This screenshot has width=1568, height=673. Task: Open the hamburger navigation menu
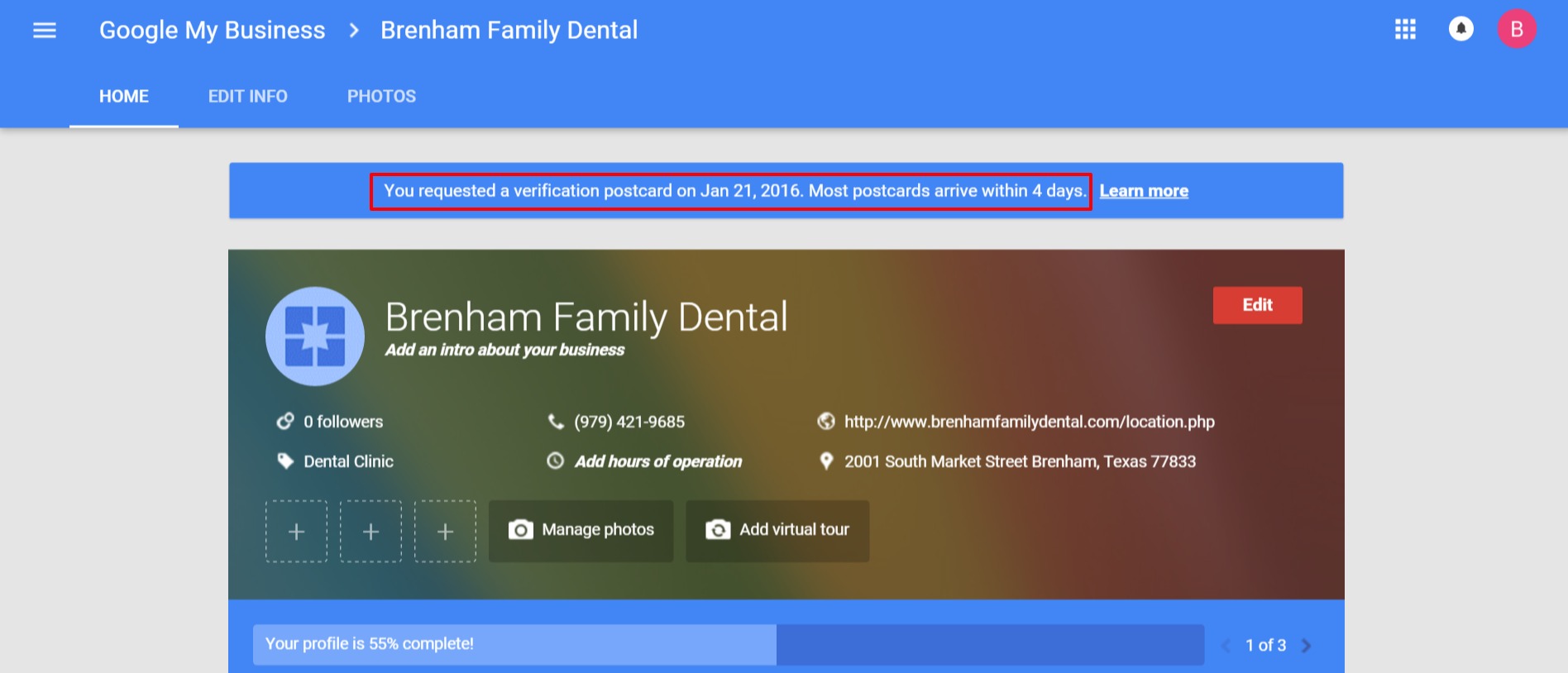point(45,31)
